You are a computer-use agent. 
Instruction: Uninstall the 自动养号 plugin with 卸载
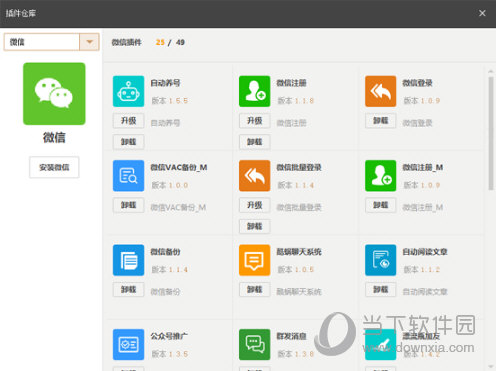point(128,142)
